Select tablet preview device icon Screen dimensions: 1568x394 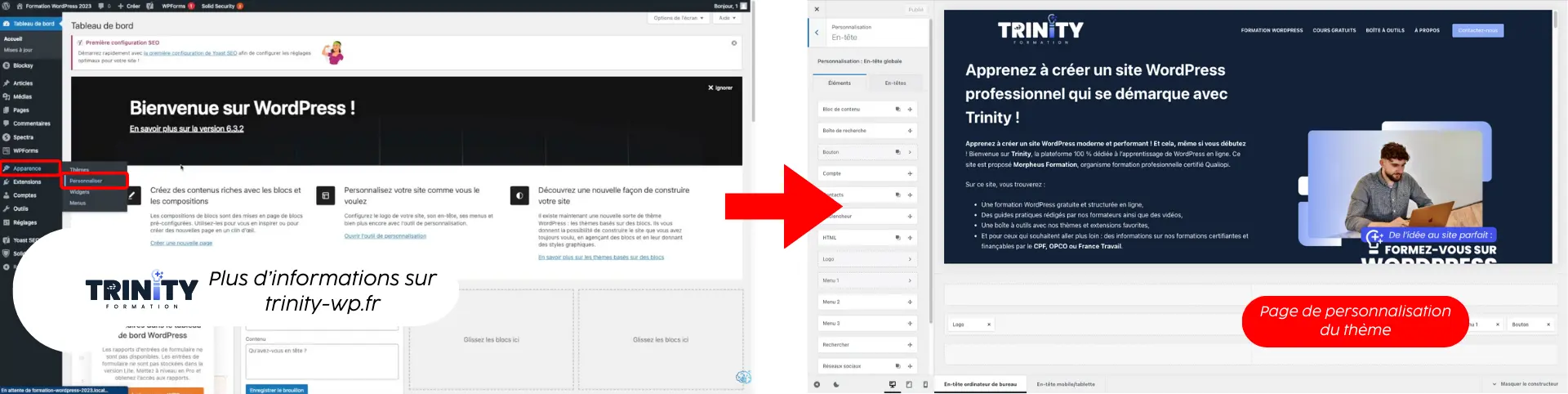tap(909, 384)
